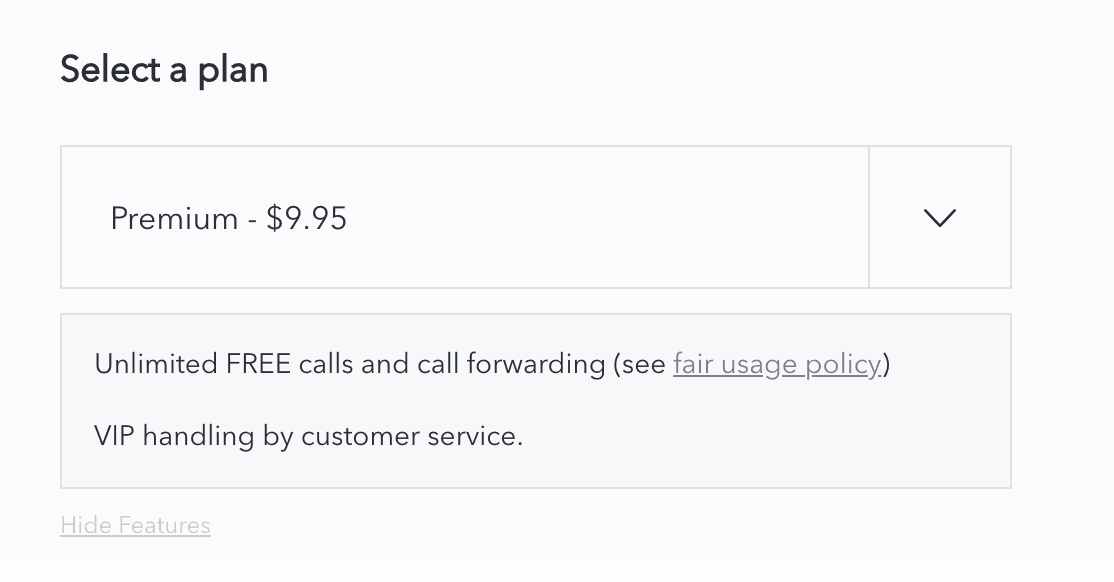Open the fair usage policy link
Image resolution: width=1114 pixels, height=582 pixels.
tap(777, 364)
